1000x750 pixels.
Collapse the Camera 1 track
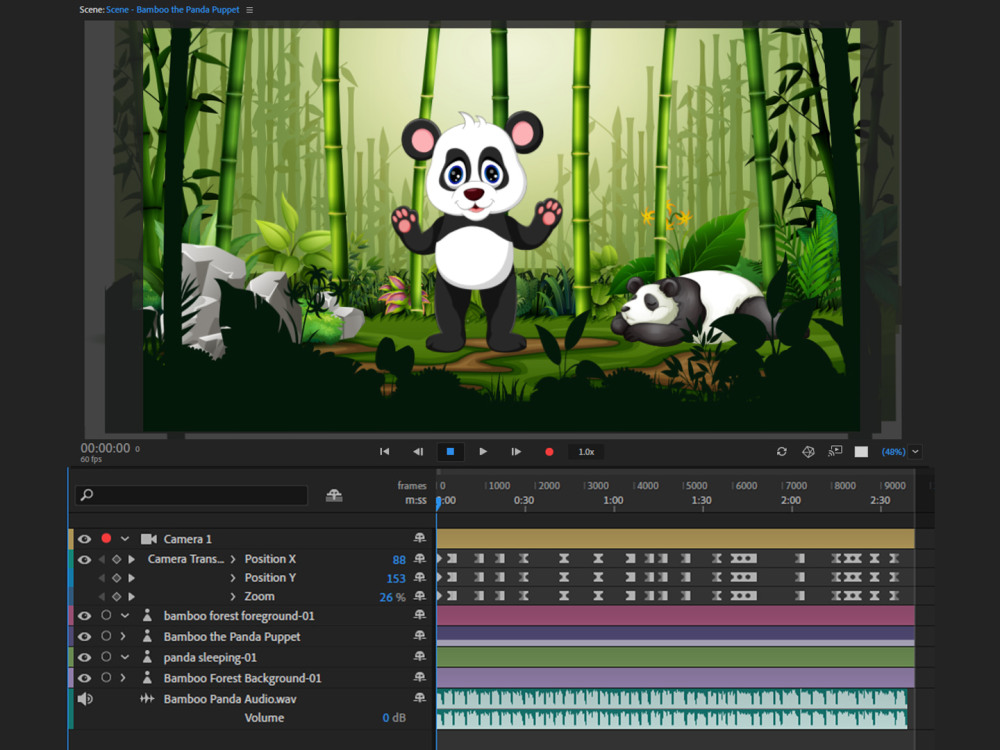[125, 539]
